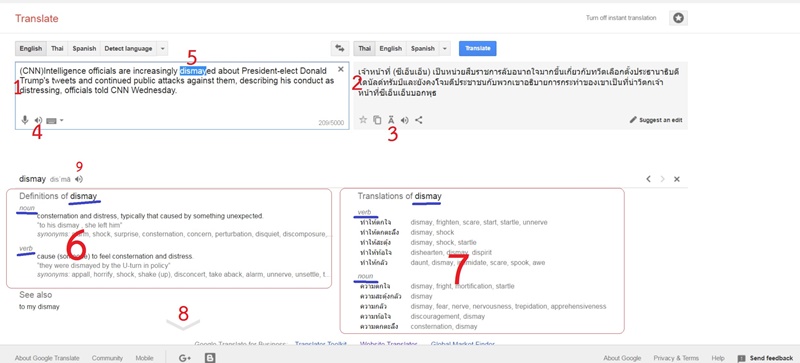Play pronunciation of the word dismay
800x363 pixels.
pos(79,179)
